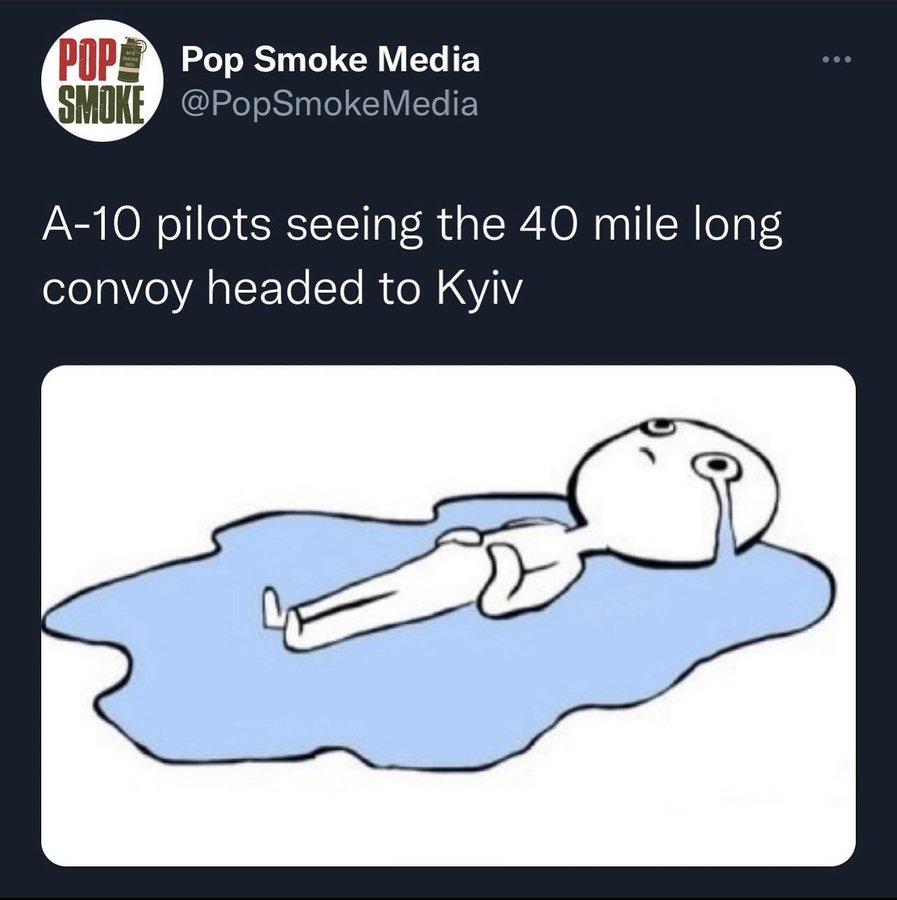The image size is (897, 900).
Task: Open the @PopSmokeMedia handle link
Action: 329,104
